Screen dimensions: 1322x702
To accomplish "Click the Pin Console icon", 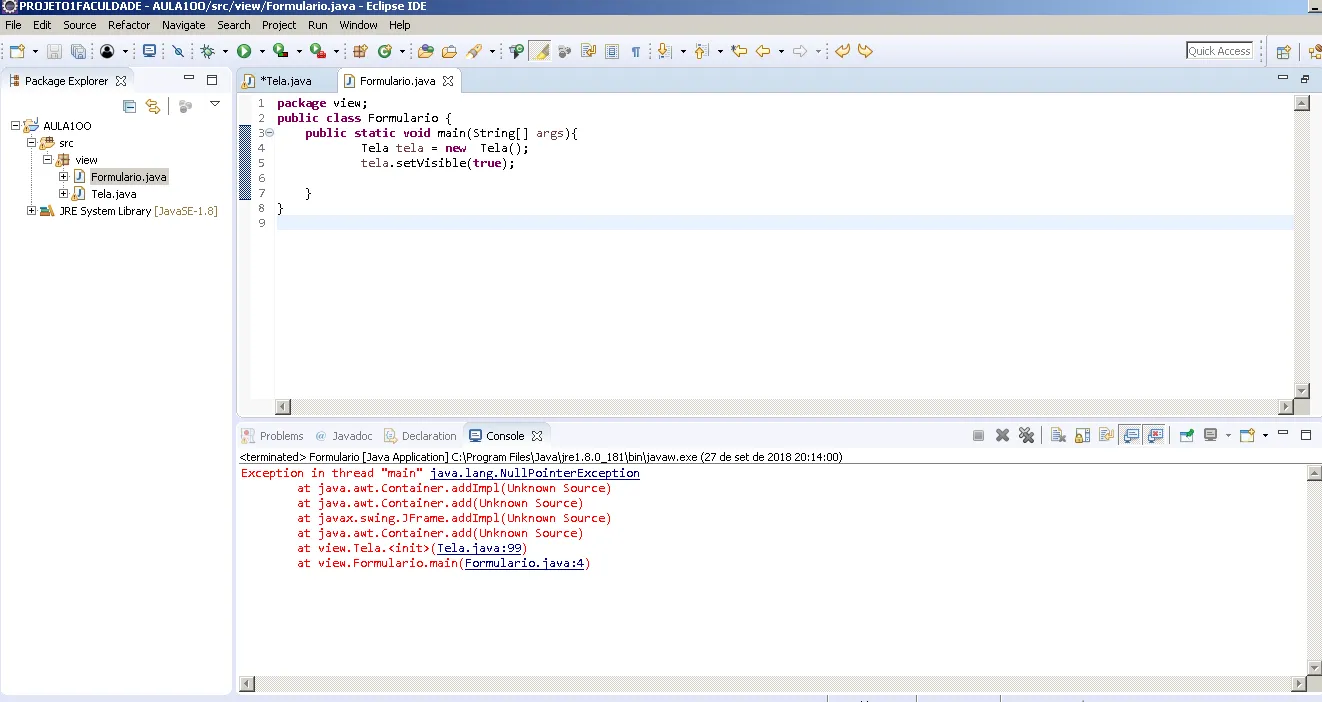I will coord(1186,436).
